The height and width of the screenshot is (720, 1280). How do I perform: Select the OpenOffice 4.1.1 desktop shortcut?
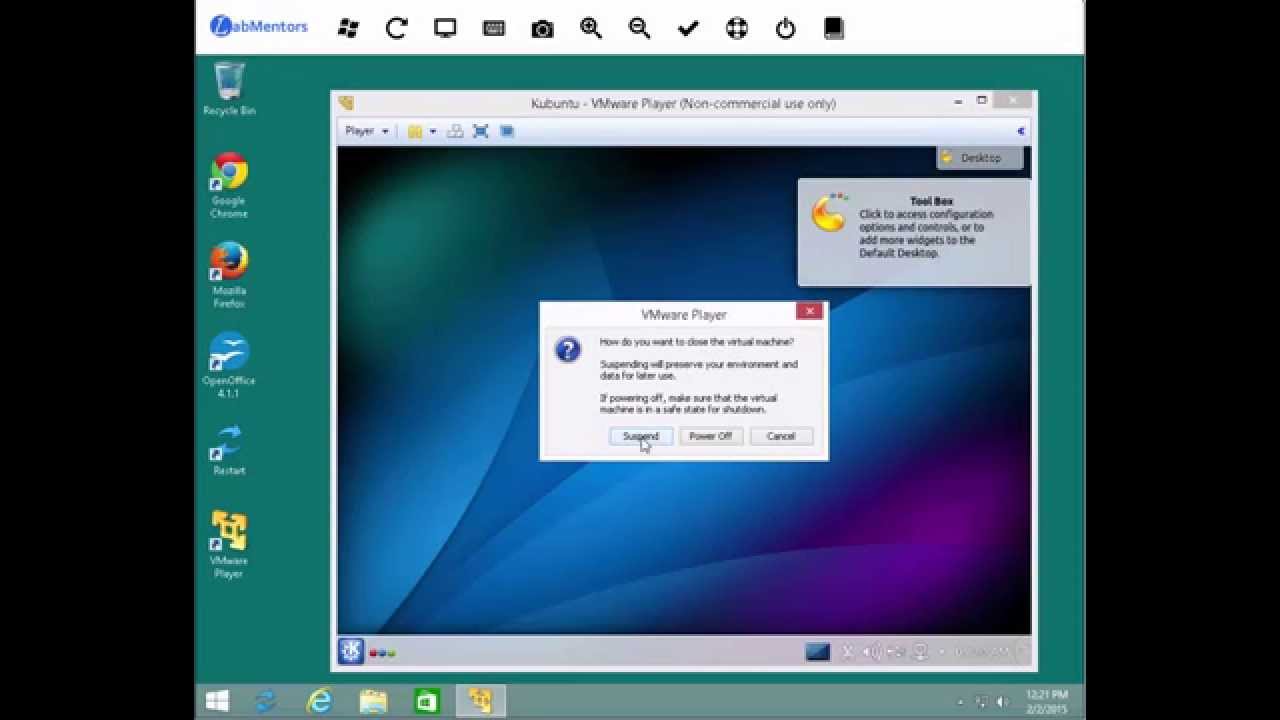click(229, 366)
